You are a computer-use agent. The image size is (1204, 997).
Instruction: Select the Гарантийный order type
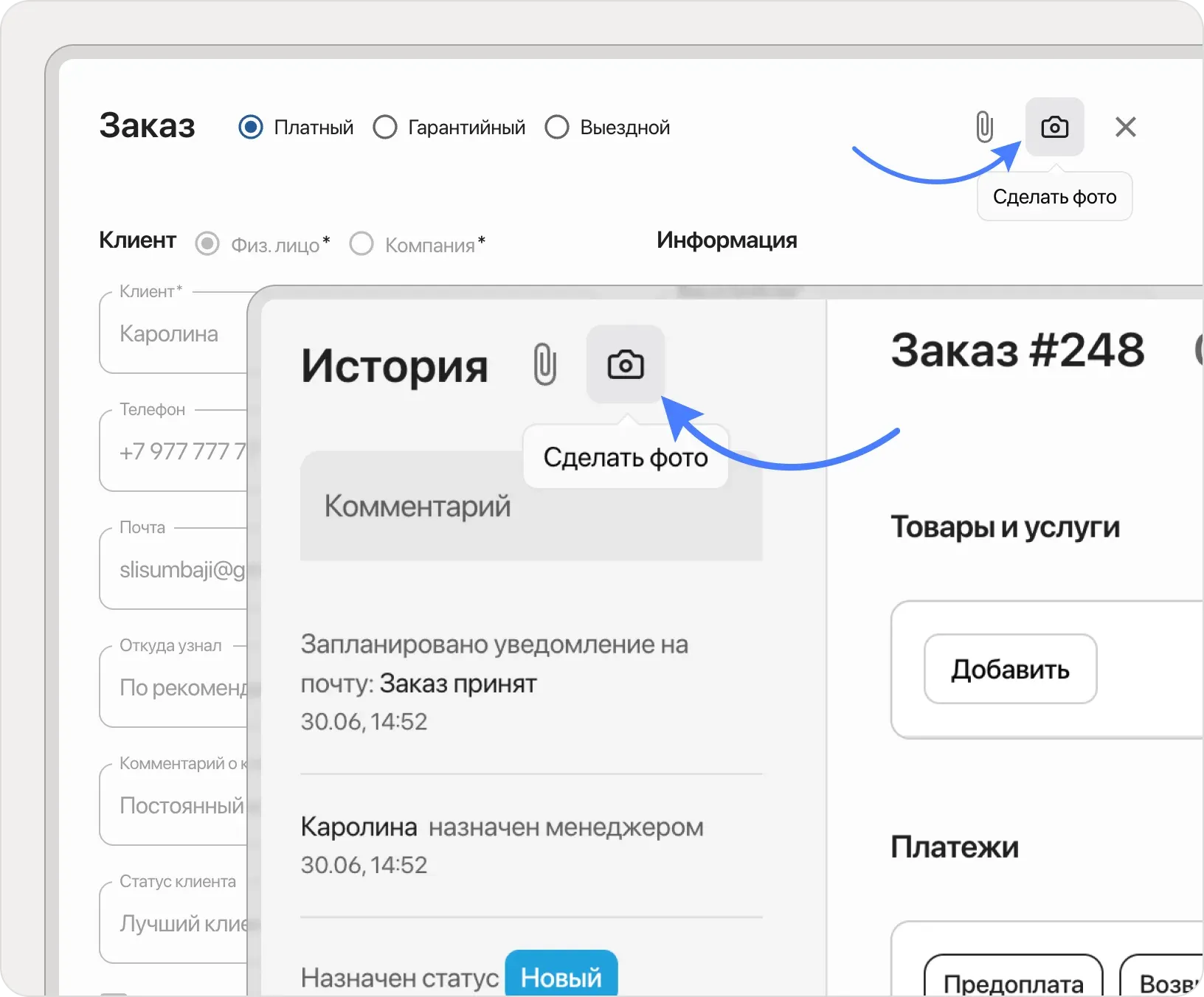385,127
